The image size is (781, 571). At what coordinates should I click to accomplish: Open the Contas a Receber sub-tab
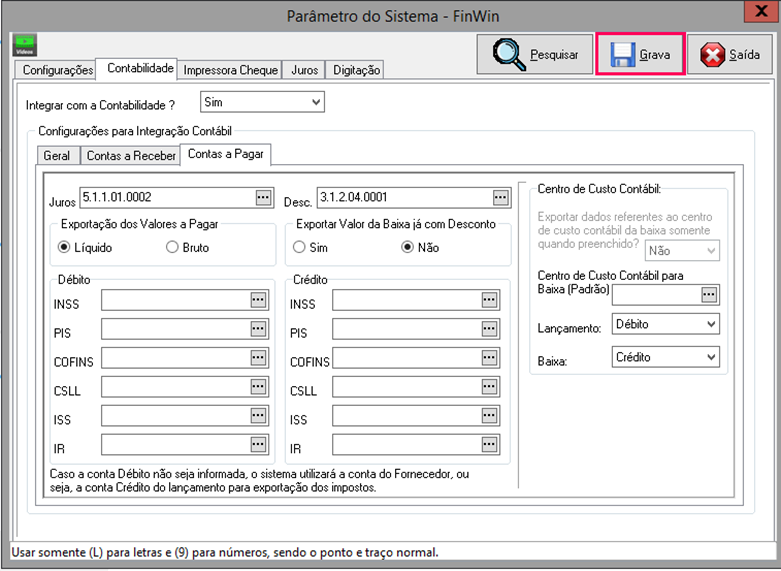[x=130, y=156]
